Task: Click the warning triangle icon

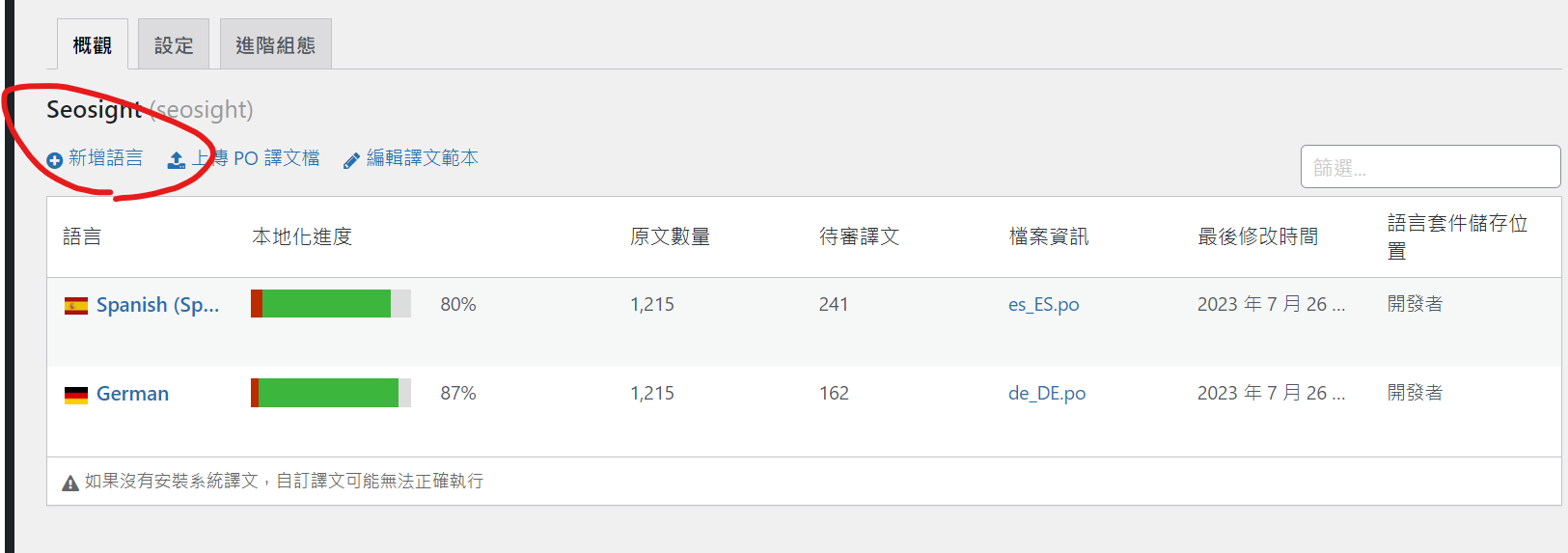Action: (70, 483)
